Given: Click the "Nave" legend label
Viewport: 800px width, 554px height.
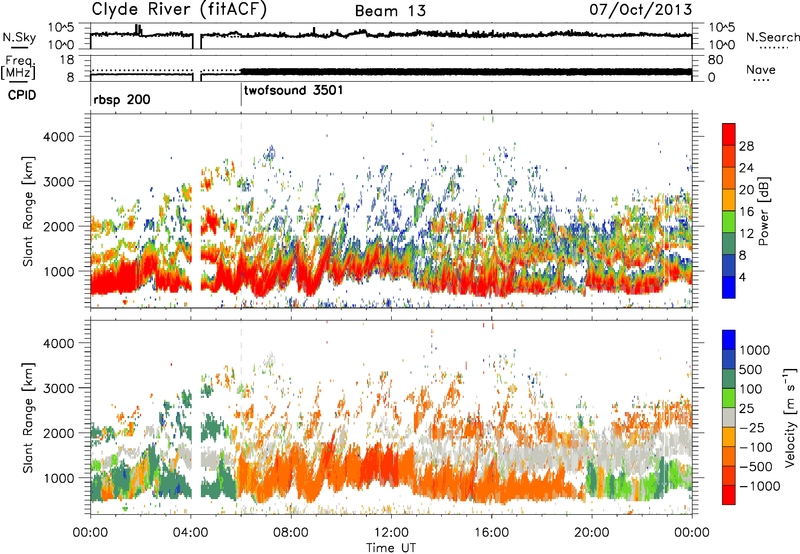Looking at the screenshot, I should pyautogui.click(x=761, y=70).
